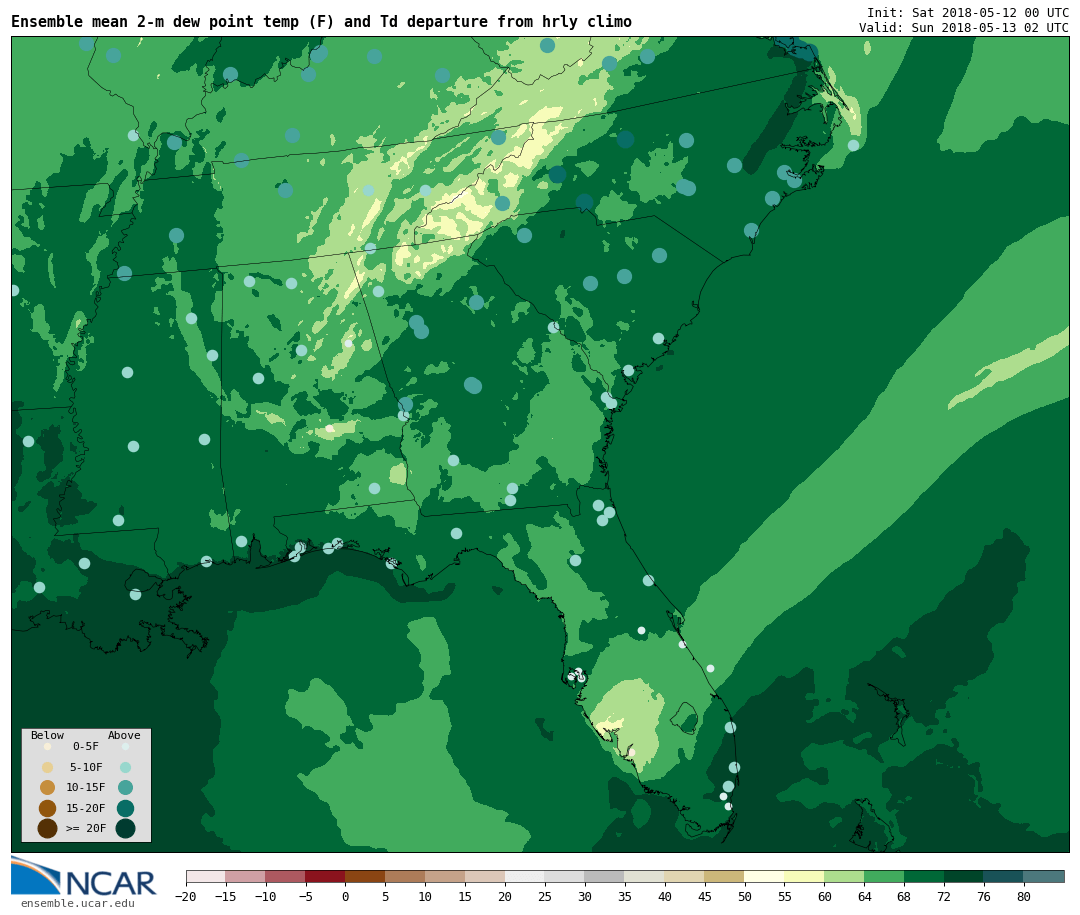1080x915 pixels.
Task: Pick the dusty pink -15 to -10 colorbar swatch
Action: [x=246, y=876]
